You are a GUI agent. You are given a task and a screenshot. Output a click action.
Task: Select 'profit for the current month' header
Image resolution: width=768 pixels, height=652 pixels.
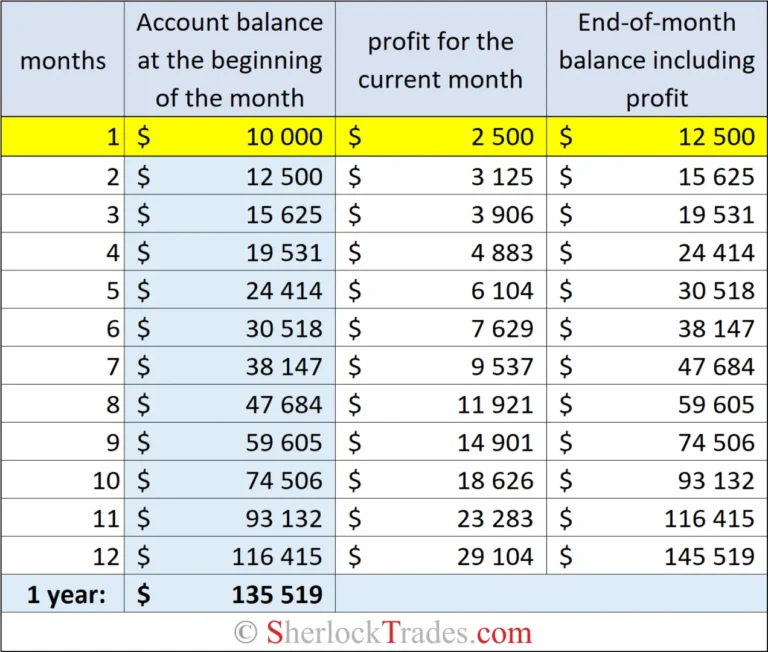440,60
